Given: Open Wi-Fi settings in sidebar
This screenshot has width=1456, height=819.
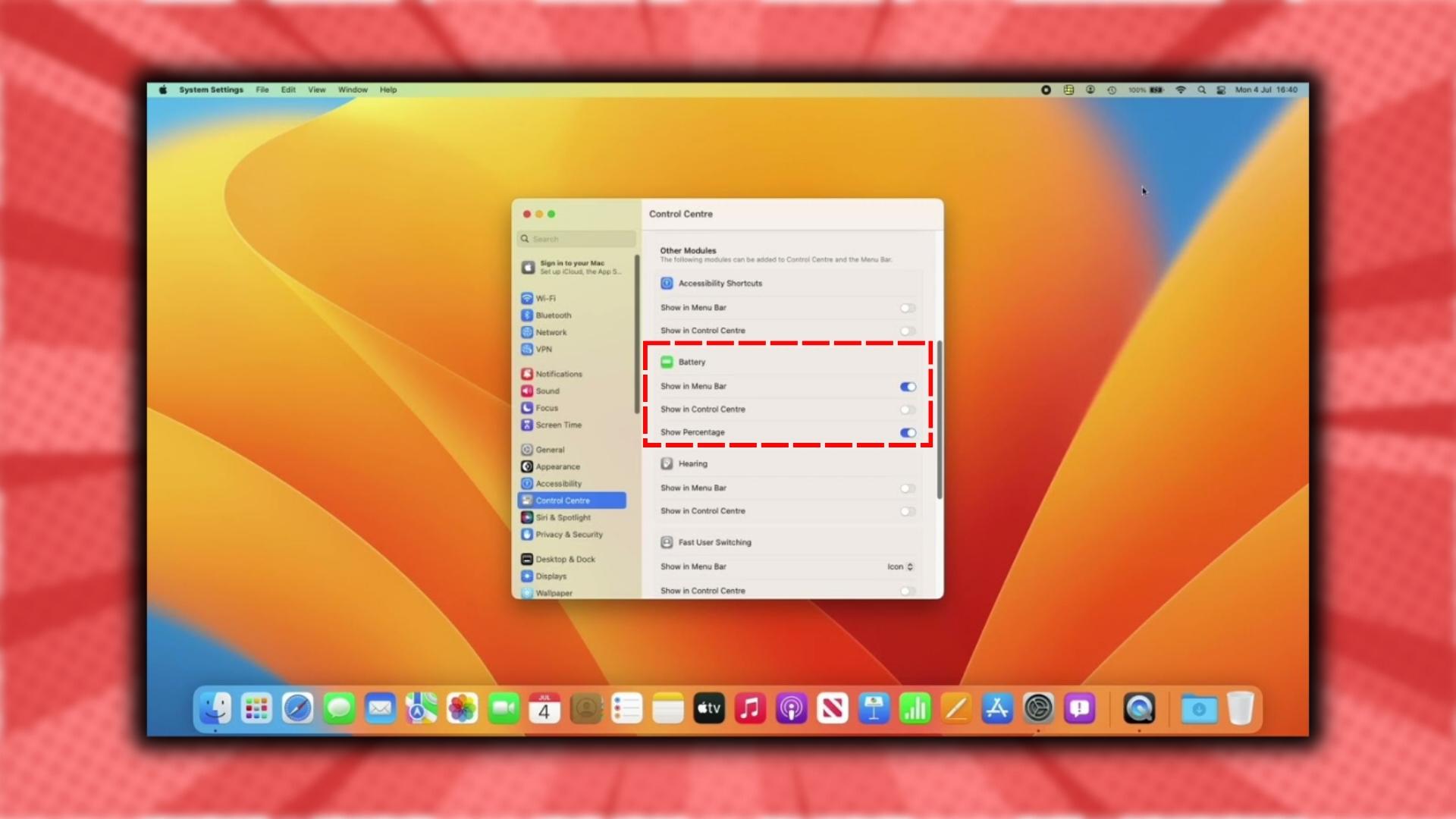Looking at the screenshot, I should coord(538,298).
